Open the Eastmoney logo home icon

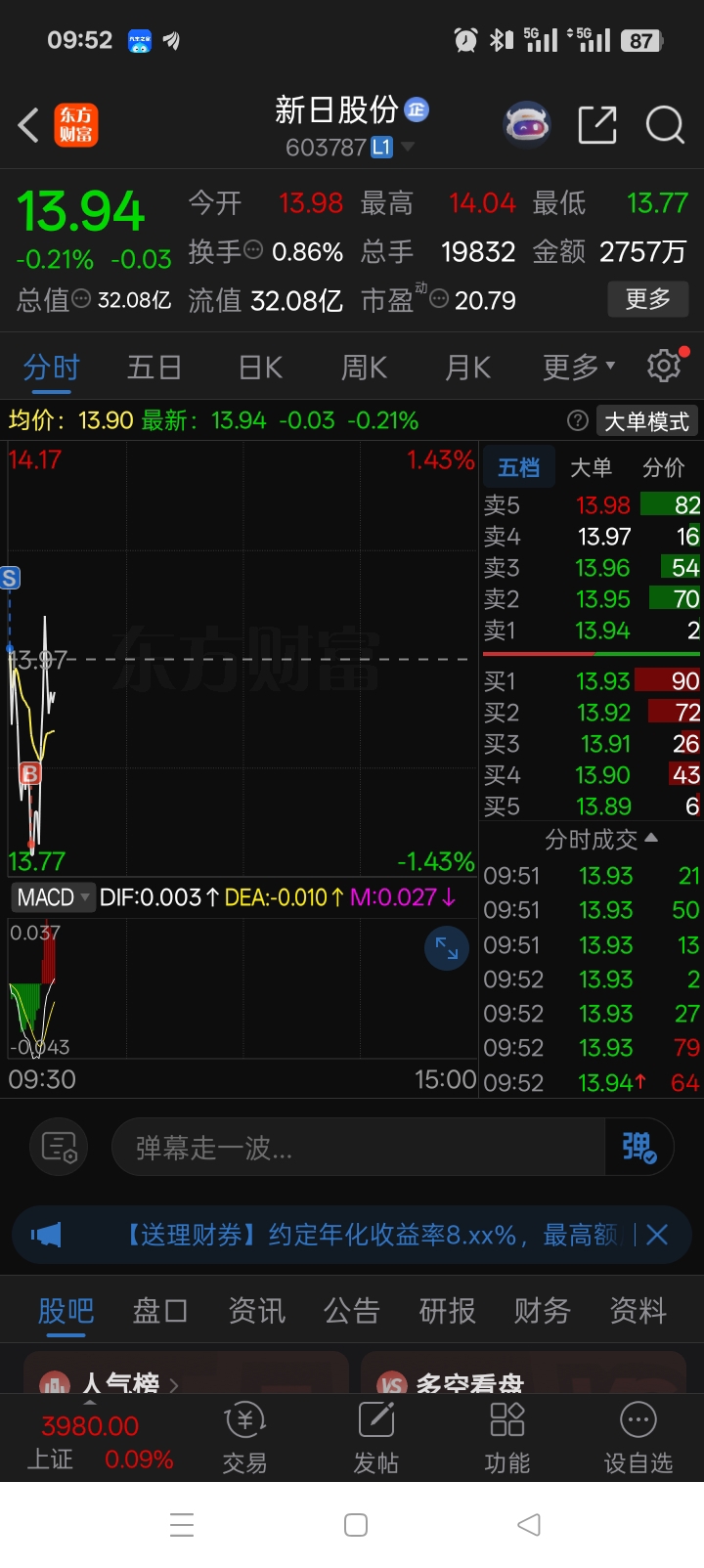pyautogui.click(x=76, y=125)
